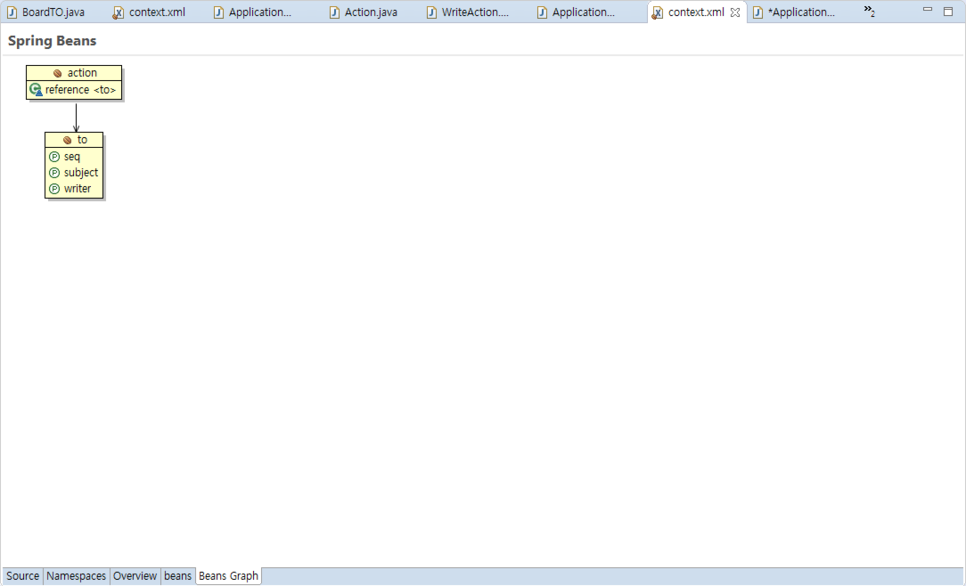Click the XML icon on the first context.xml tab
Viewport: 966px width, 586px height.
pyautogui.click(x=118, y=13)
